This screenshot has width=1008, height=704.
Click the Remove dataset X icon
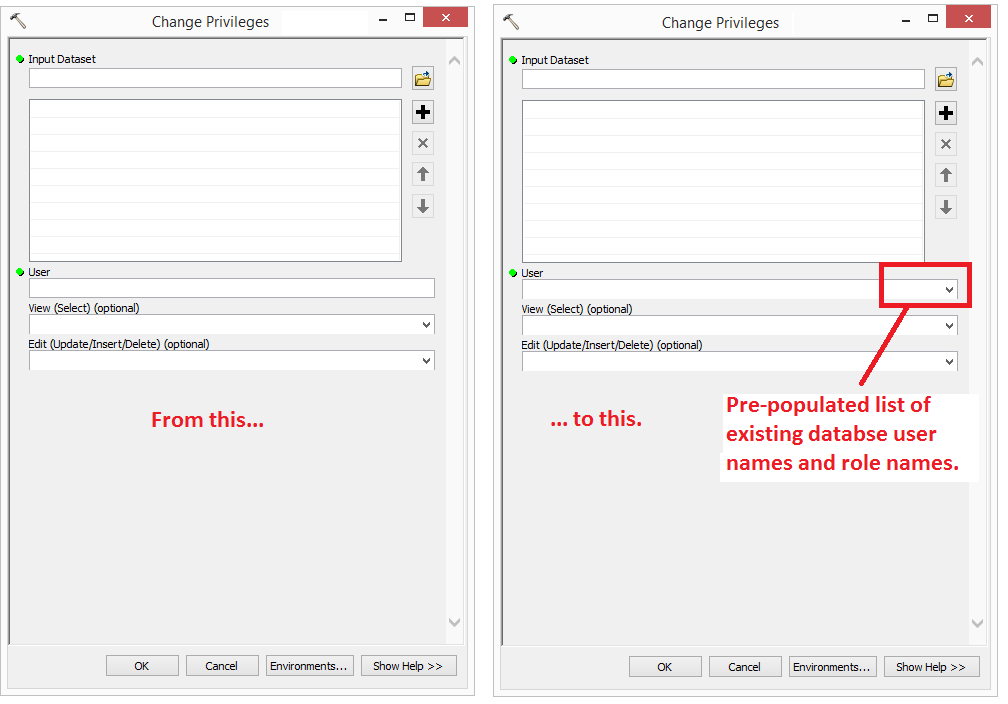[x=422, y=143]
